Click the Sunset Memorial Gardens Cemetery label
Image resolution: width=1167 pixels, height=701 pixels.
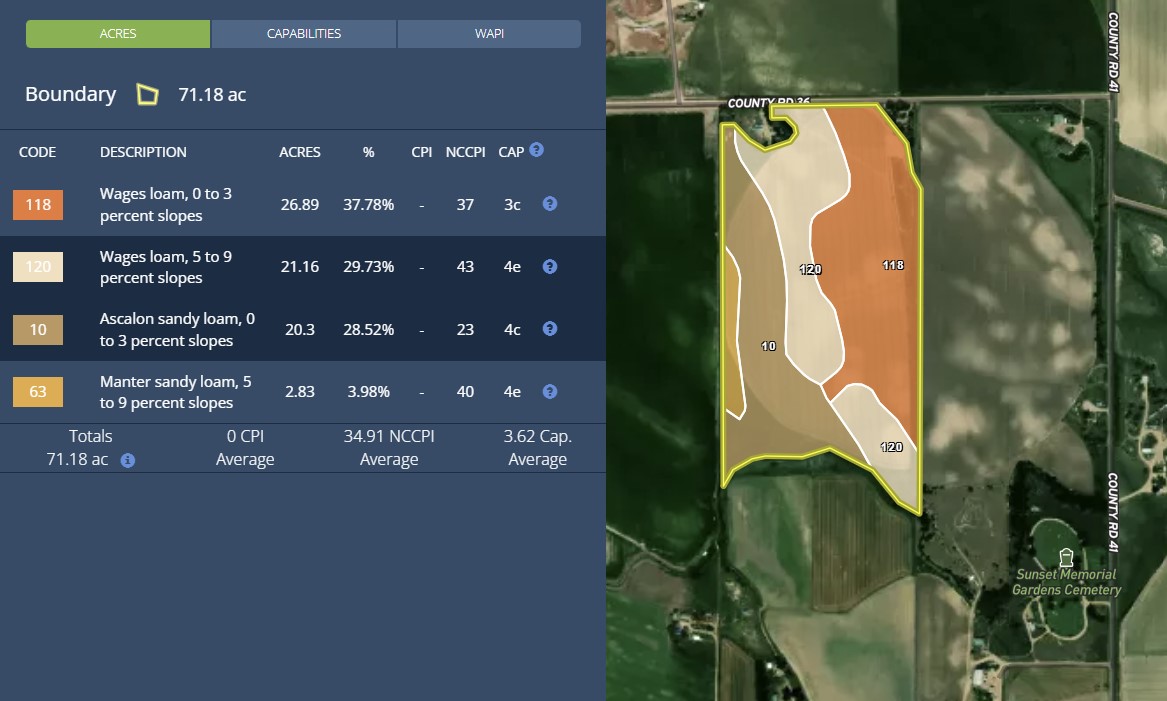click(x=1066, y=582)
